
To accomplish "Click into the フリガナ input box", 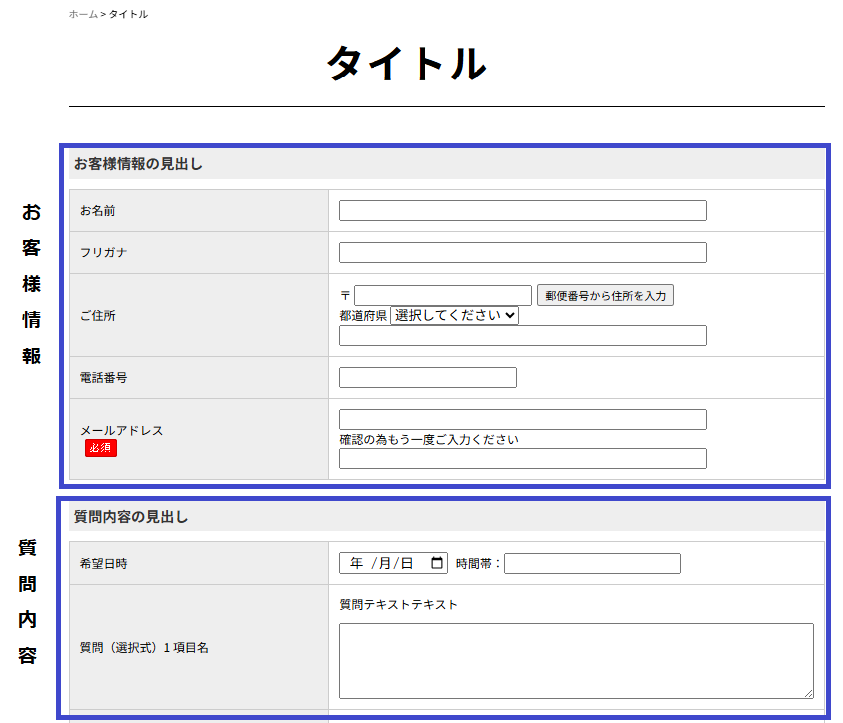I will point(522,253).
